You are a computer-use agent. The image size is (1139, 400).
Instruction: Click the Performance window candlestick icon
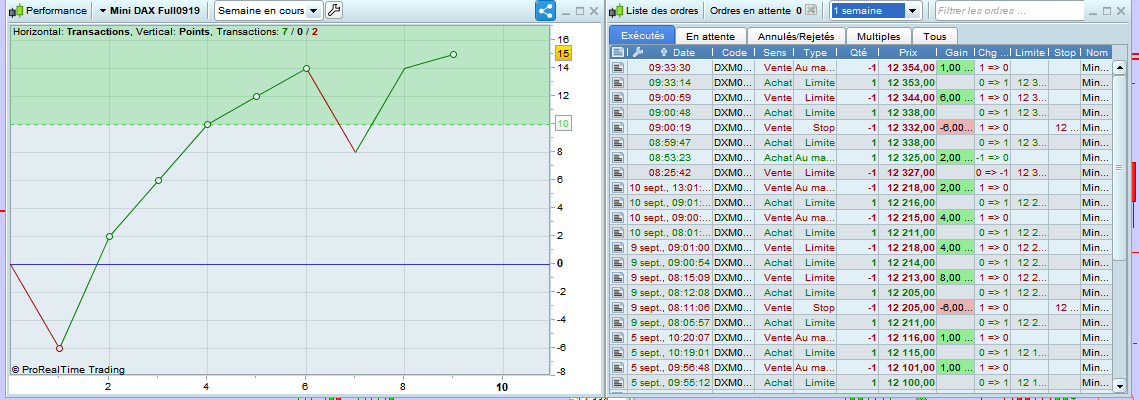[x=16, y=11]
